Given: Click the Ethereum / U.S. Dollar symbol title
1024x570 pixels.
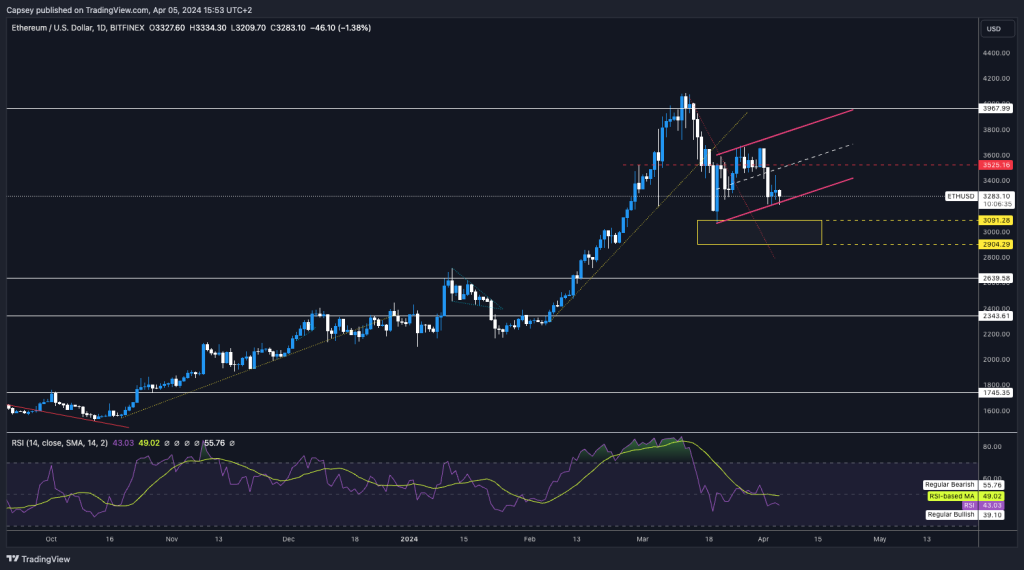Looking at the screenshot, I should coord(50,28).
